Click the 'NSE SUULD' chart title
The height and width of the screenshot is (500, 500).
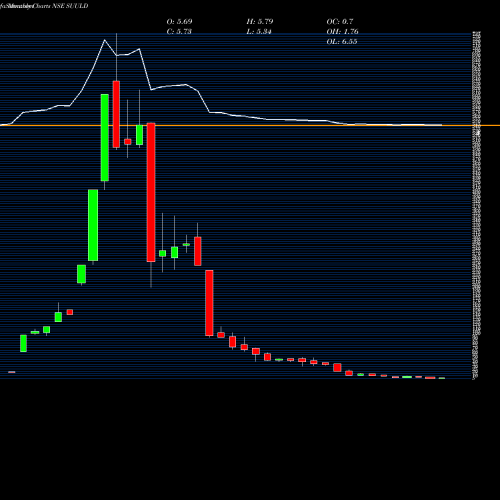70,6
